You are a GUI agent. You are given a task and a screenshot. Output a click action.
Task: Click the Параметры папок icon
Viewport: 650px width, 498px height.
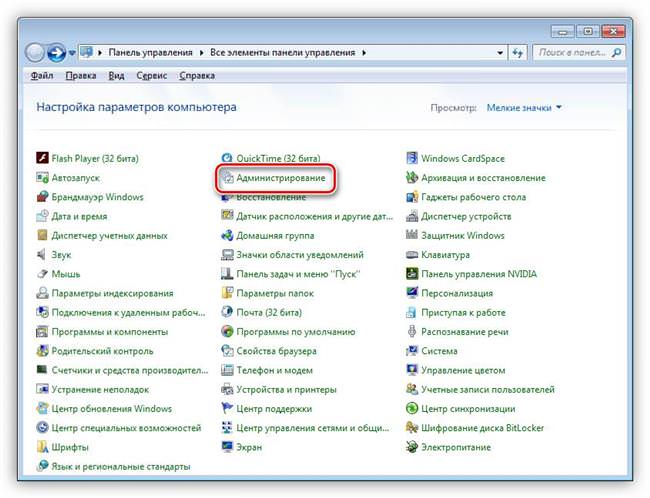(227, 293)
